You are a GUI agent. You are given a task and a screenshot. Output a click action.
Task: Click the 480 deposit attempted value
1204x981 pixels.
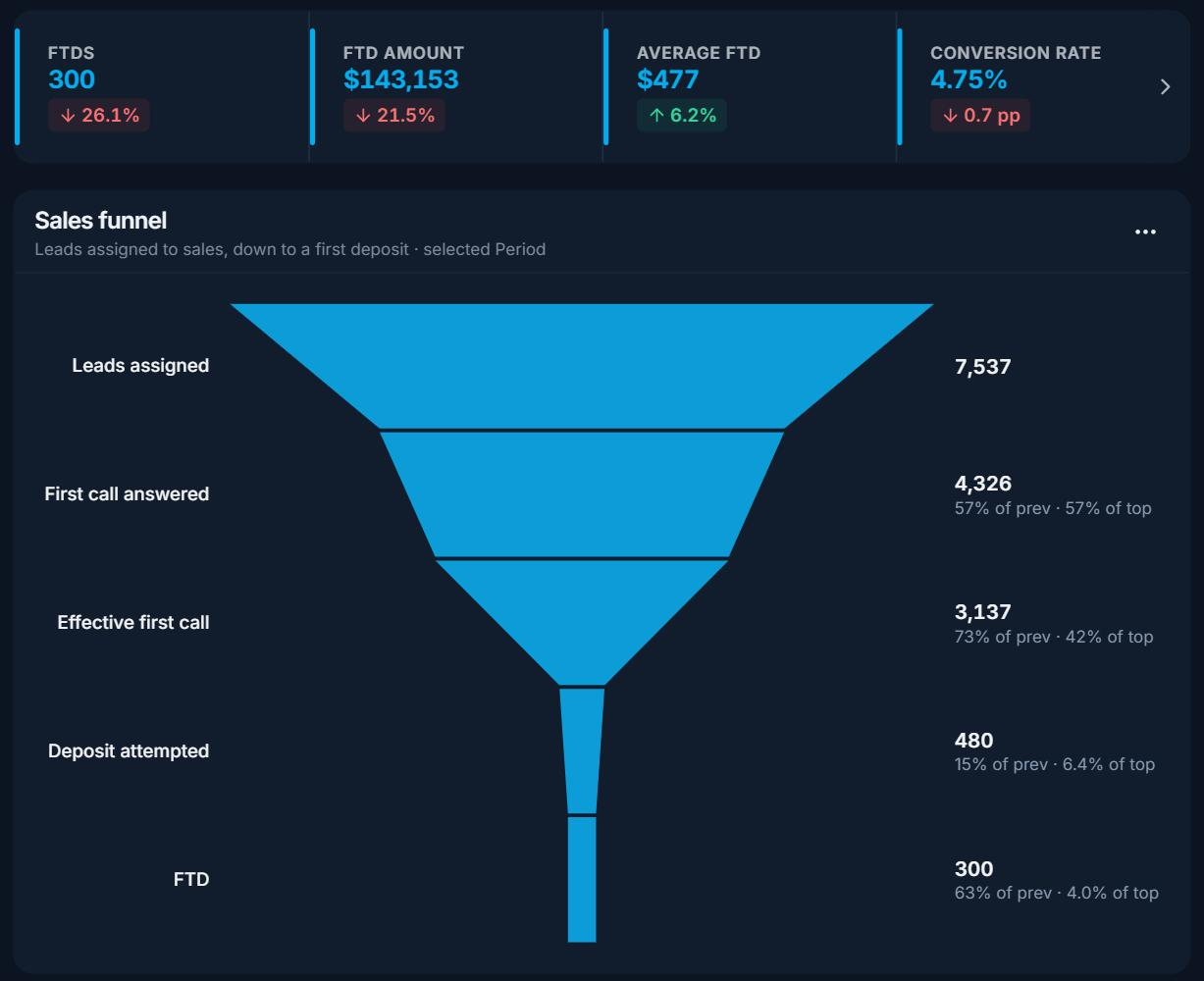tap(973, 741)
